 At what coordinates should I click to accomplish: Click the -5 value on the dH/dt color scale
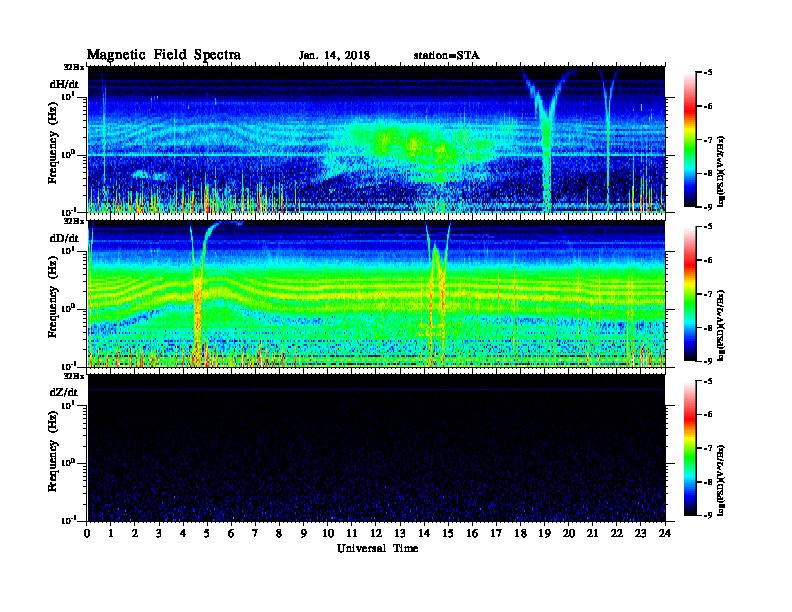click(x=707, y=72)
